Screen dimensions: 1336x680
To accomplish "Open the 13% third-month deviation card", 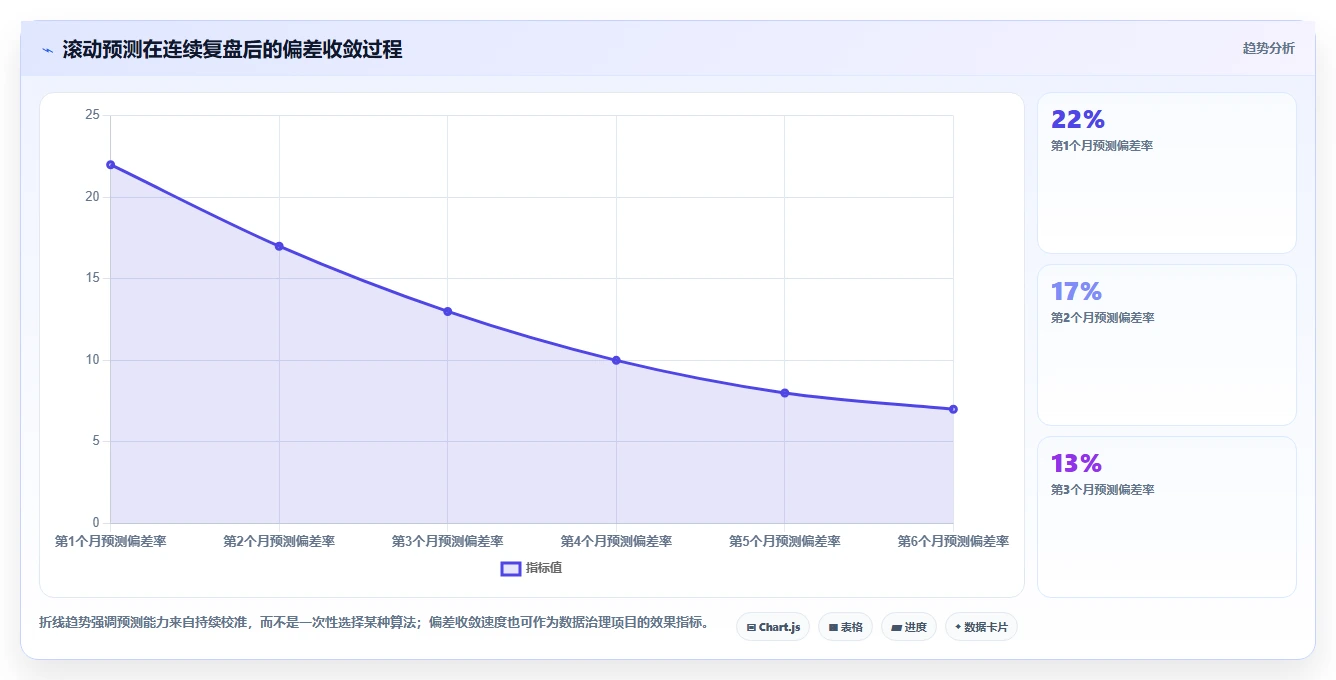I will click(1167, 517).
